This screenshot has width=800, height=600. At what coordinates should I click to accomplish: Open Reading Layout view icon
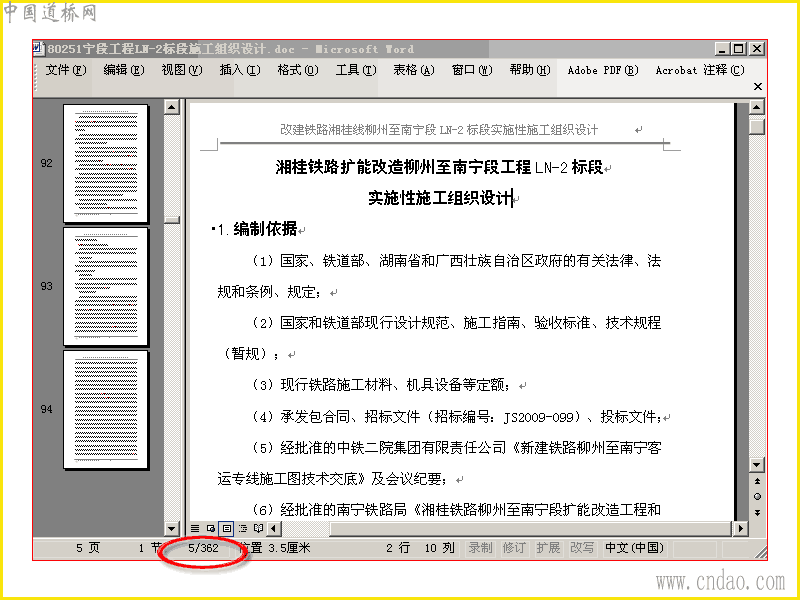258,528
